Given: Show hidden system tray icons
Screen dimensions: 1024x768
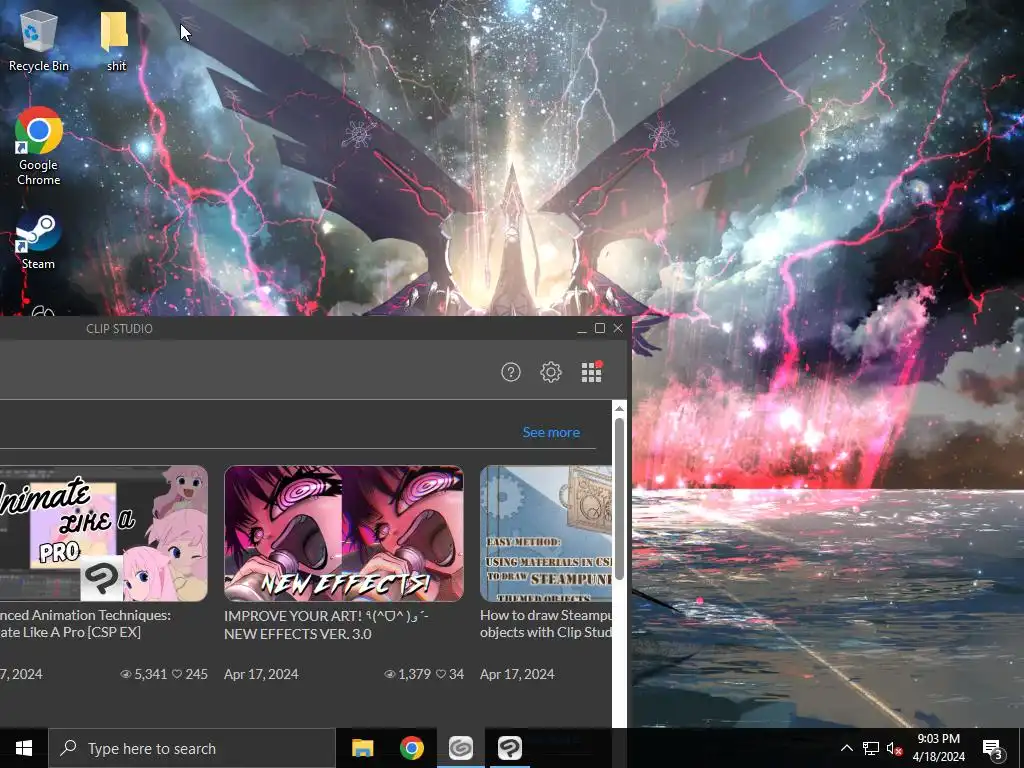Looking at the screenshot, I should (846, 748).
